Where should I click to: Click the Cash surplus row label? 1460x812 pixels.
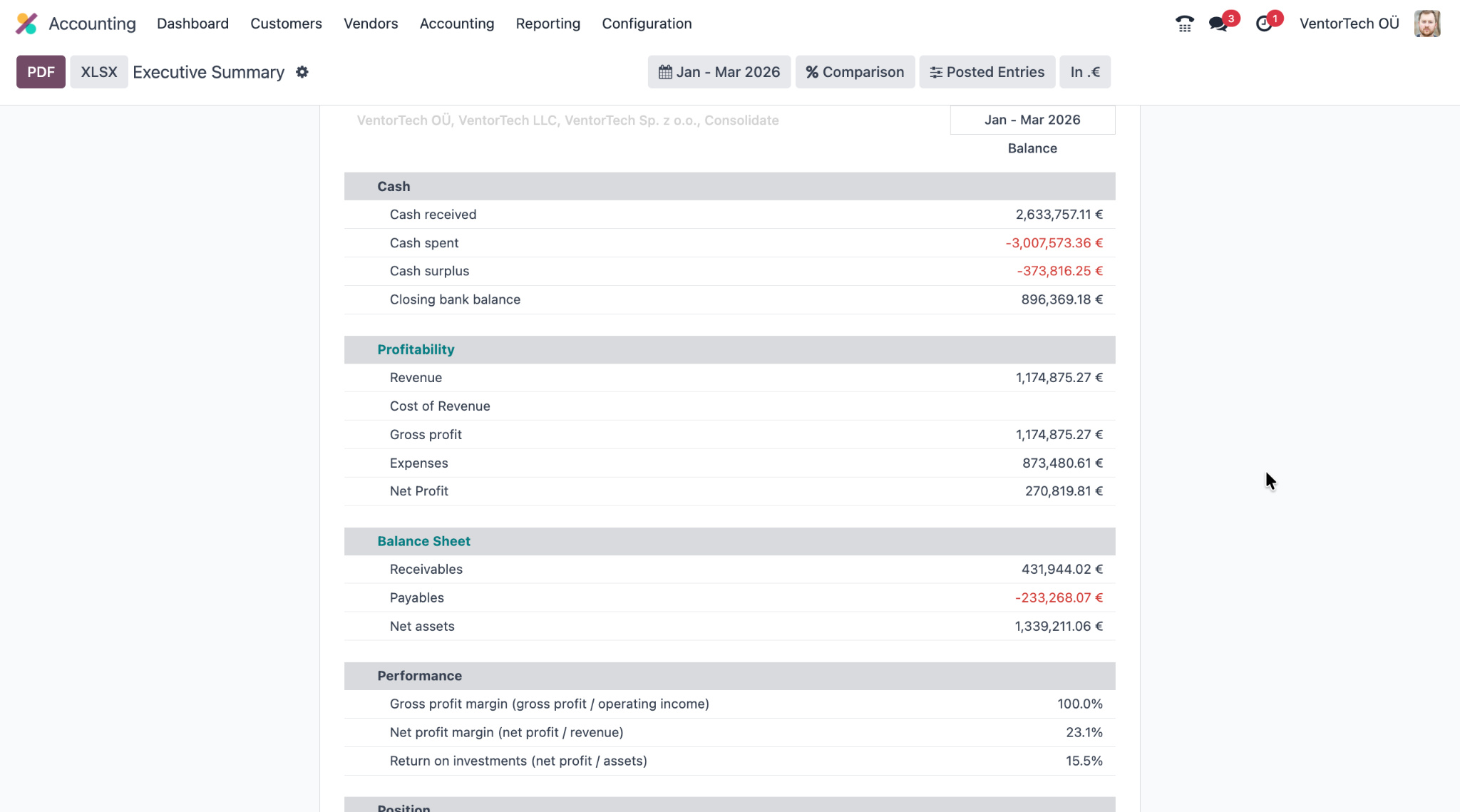[x=429, y=271]
